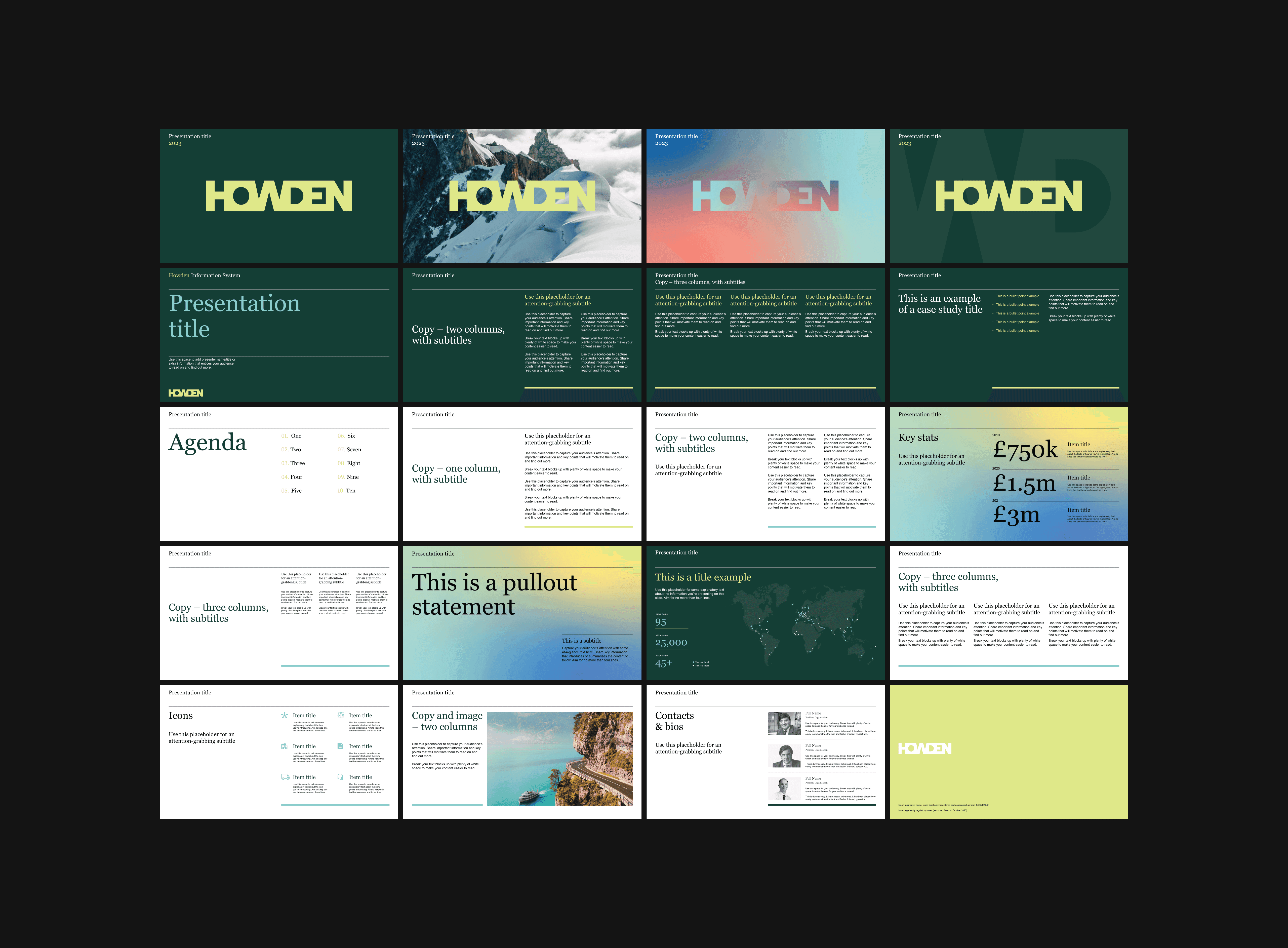This screenshot has height=948, width=1288.
Task: Click the 'Copy – two columns, with subtitles' heading on the dark slide
Action: pyautogui.click(x=458, y=335)
